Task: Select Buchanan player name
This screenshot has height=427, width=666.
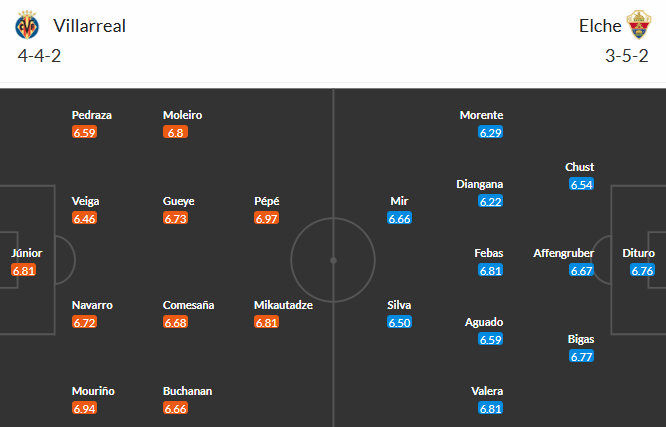Action: tap(187, 391)
